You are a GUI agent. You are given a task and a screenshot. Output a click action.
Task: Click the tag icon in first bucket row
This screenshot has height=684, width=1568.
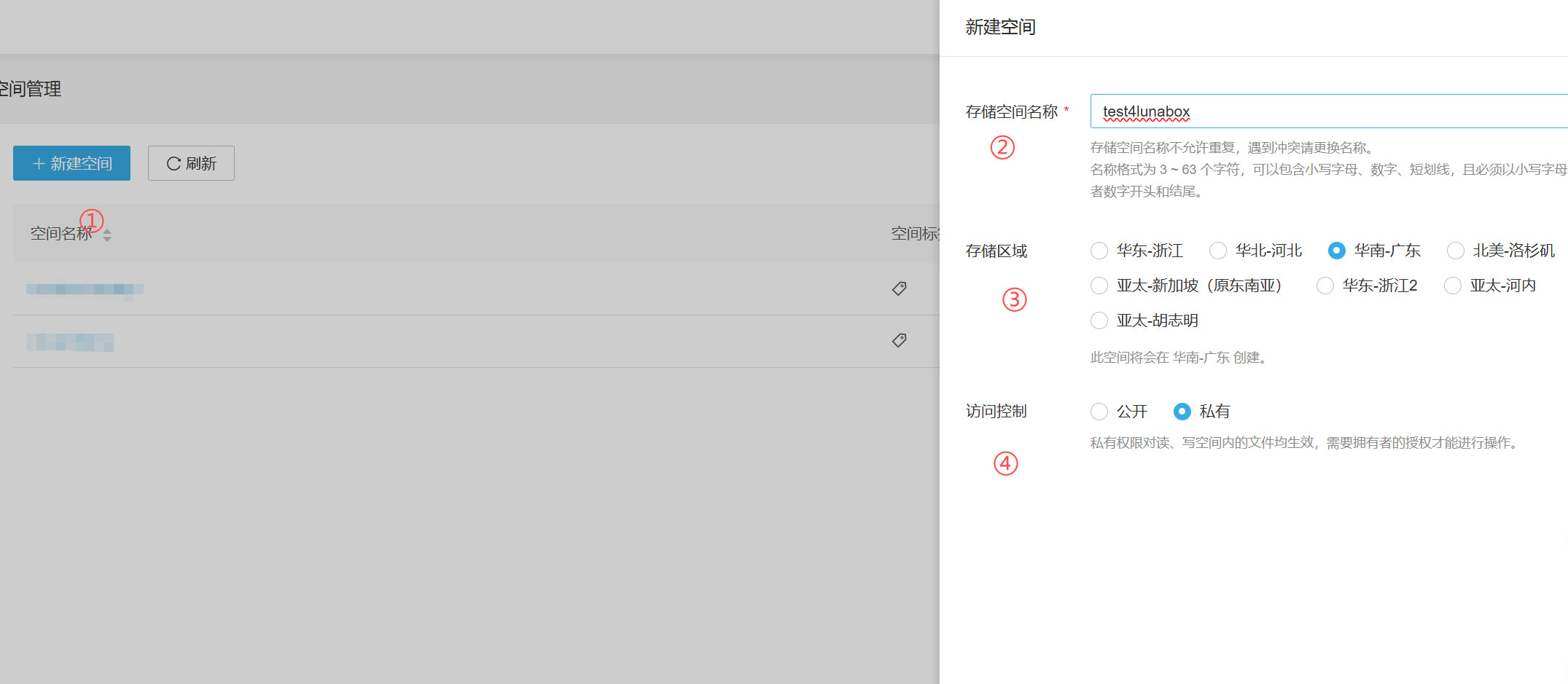pos(899,288)
